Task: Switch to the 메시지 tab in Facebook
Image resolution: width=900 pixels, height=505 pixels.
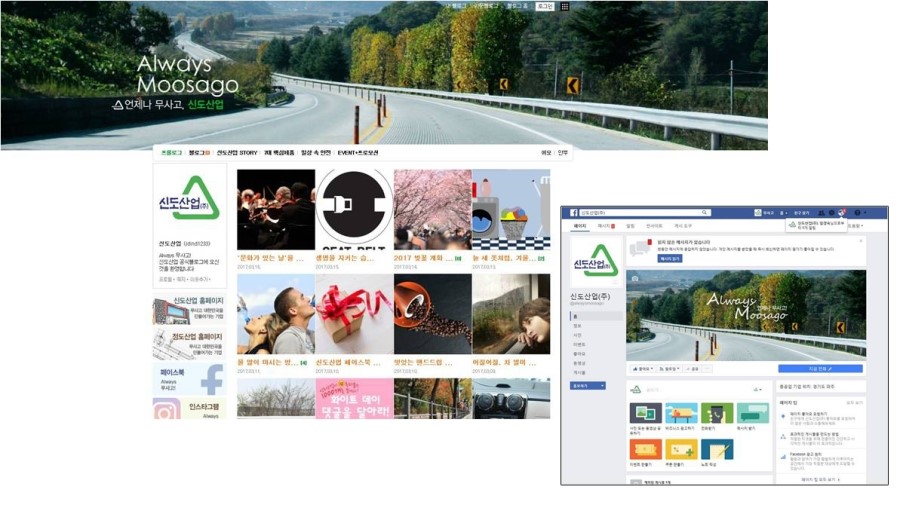Action: tap(606, 226)
